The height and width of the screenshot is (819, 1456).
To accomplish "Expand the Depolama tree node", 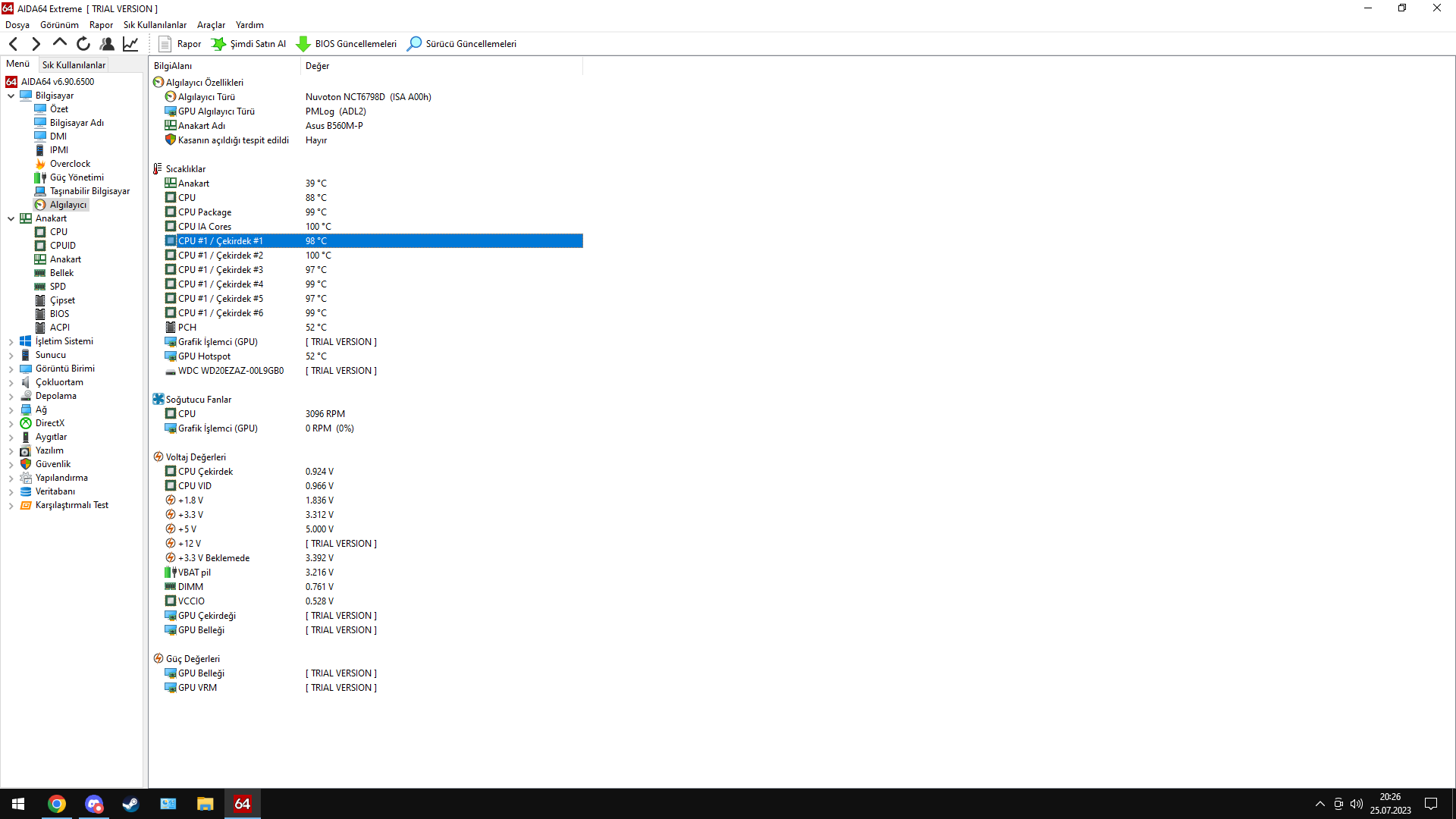I will point(11,396).
